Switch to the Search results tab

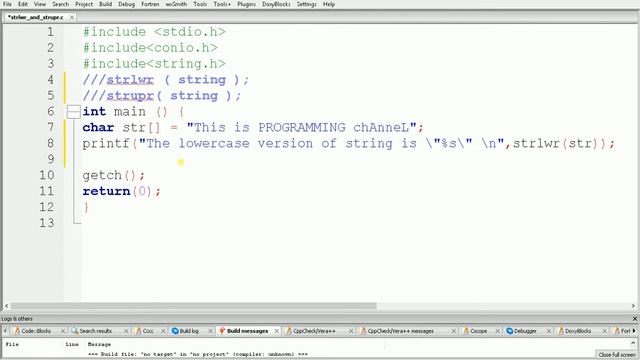point(96,331)
